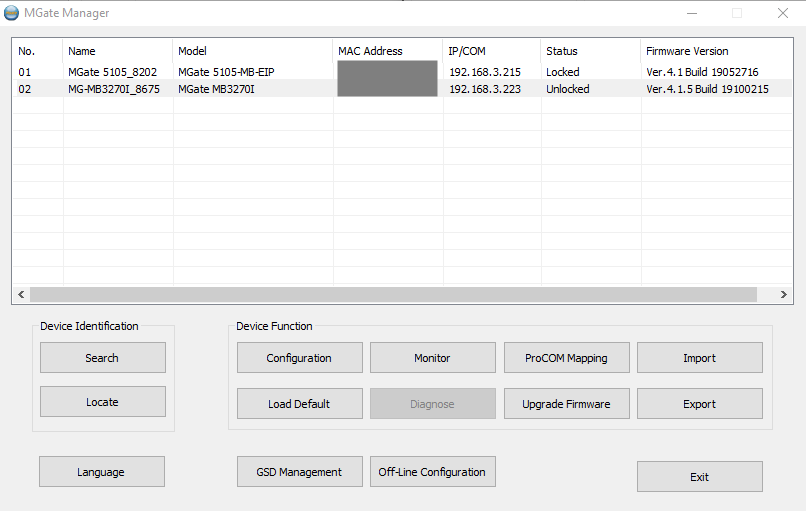The height and width of the screenshot is (511, 806).
Task: Click firmware Ver.4.1.5 Build 19100215
Action: tap(708, 89)
